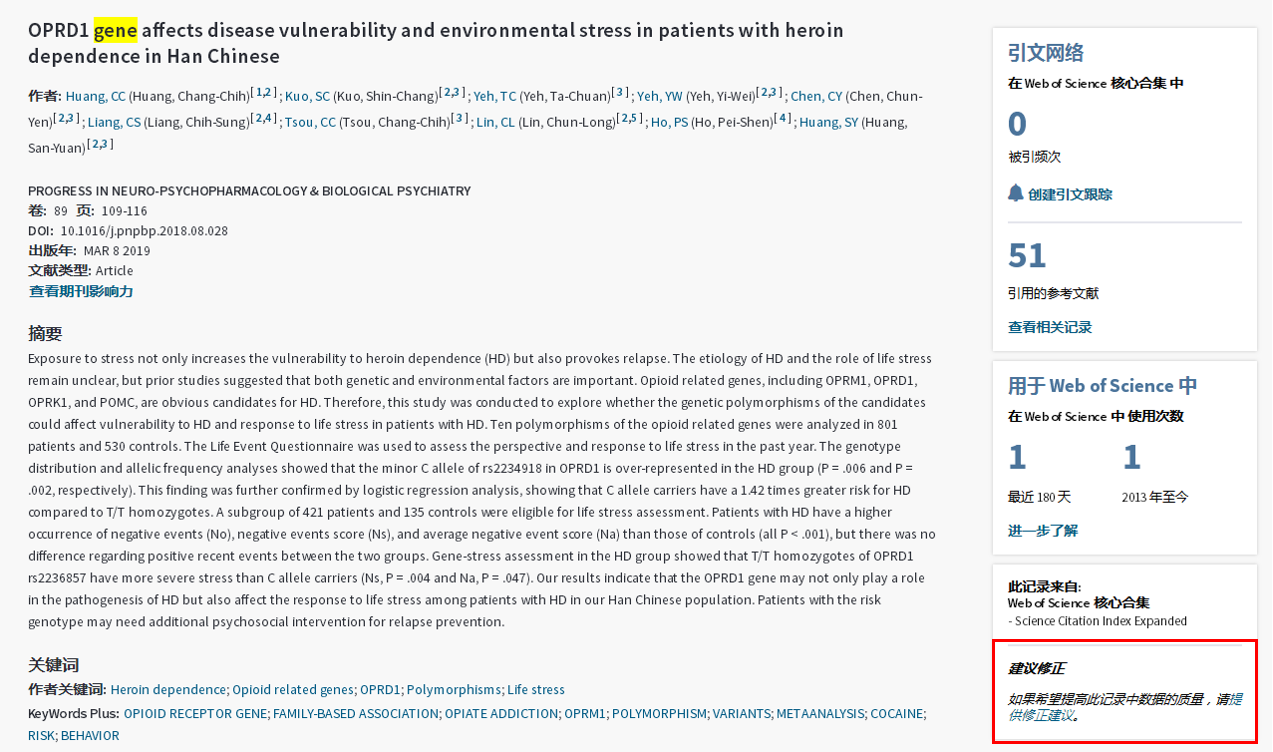Open author link Huang, CC
Viewport: 1273px width, 752px height.
pyautogui.click(x=95, y=97)
